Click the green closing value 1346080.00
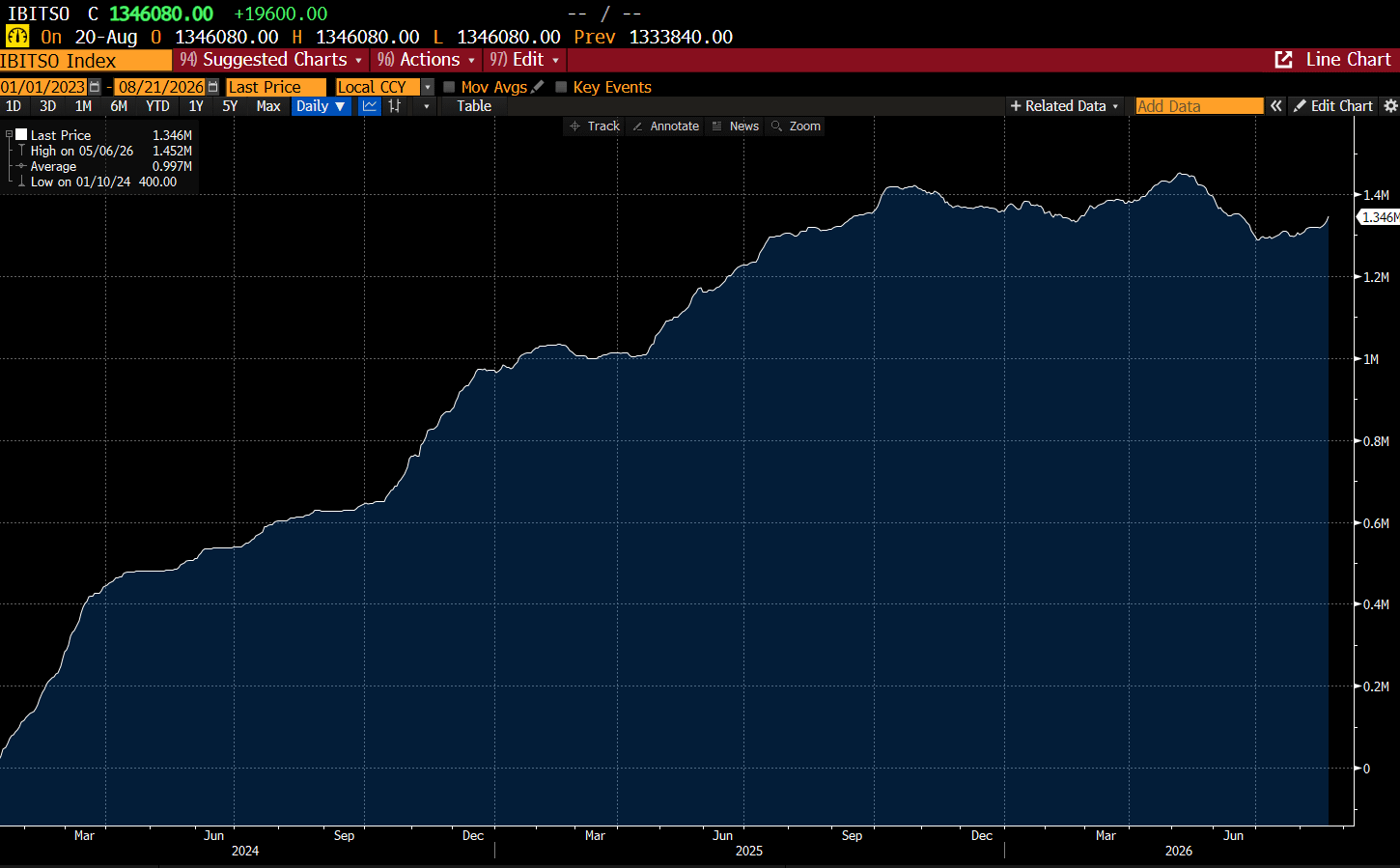 point(161,14)
